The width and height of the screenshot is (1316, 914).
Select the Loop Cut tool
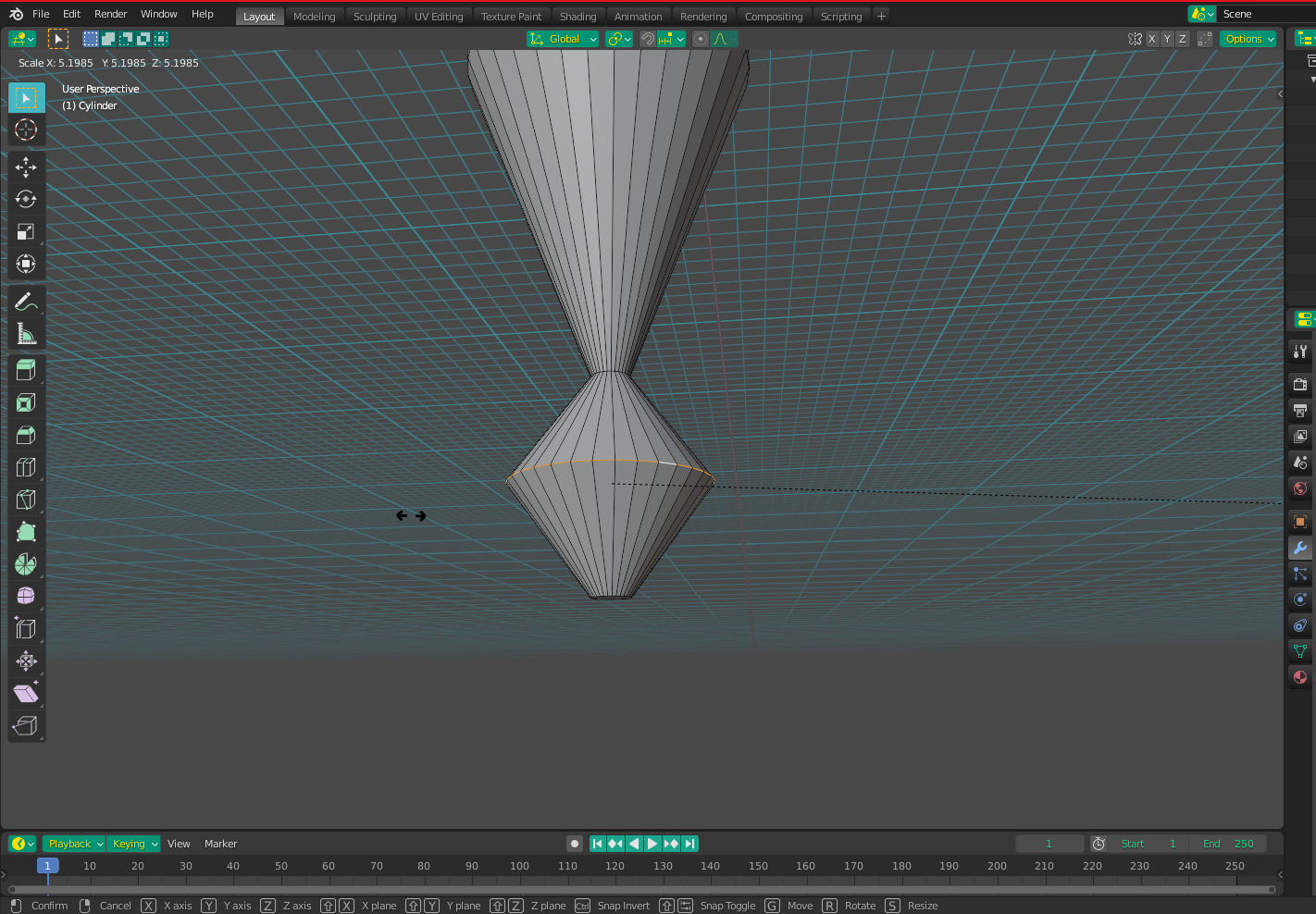[26, 467]
